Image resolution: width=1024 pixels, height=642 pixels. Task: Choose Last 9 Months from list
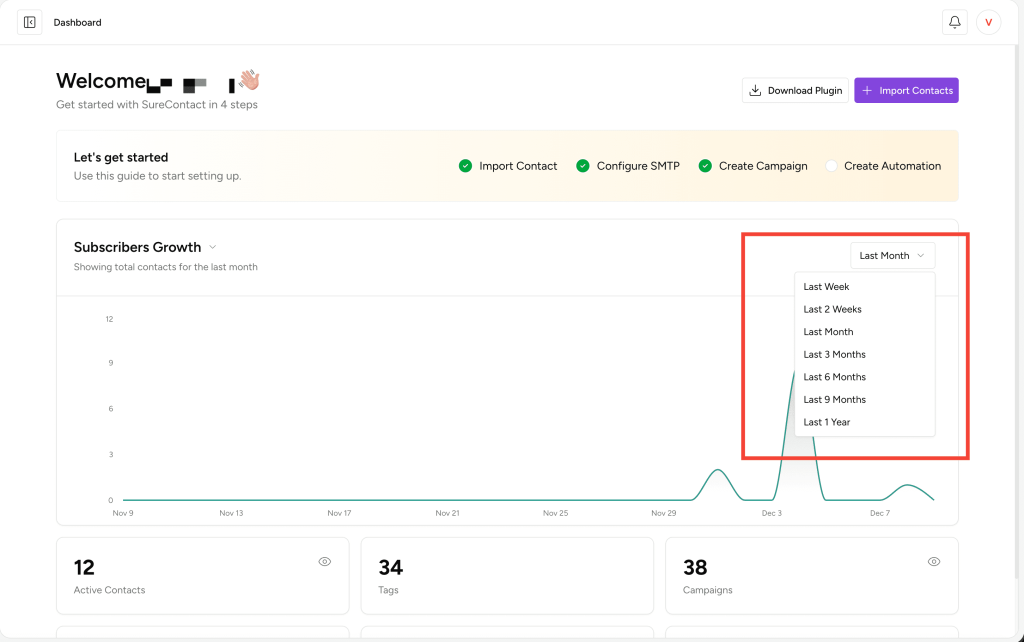[x=834, y=399]
